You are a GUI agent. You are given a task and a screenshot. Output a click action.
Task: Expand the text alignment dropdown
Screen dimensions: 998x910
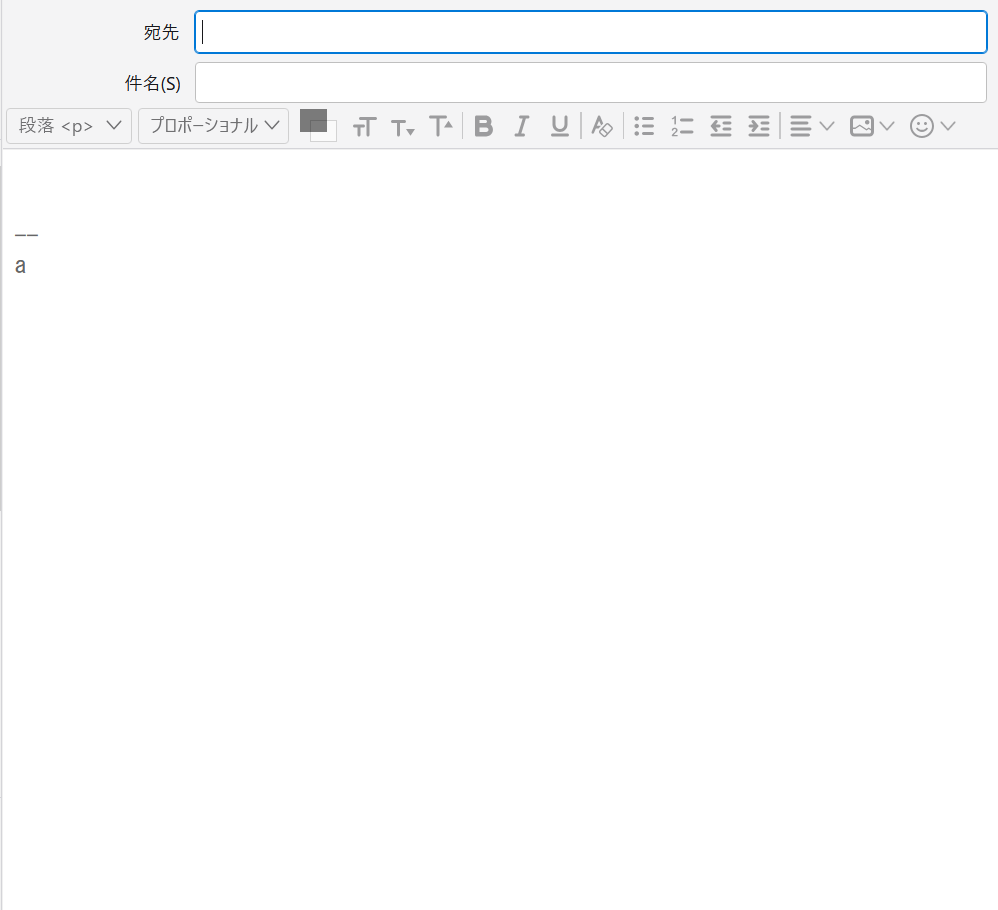pos(811,126)
